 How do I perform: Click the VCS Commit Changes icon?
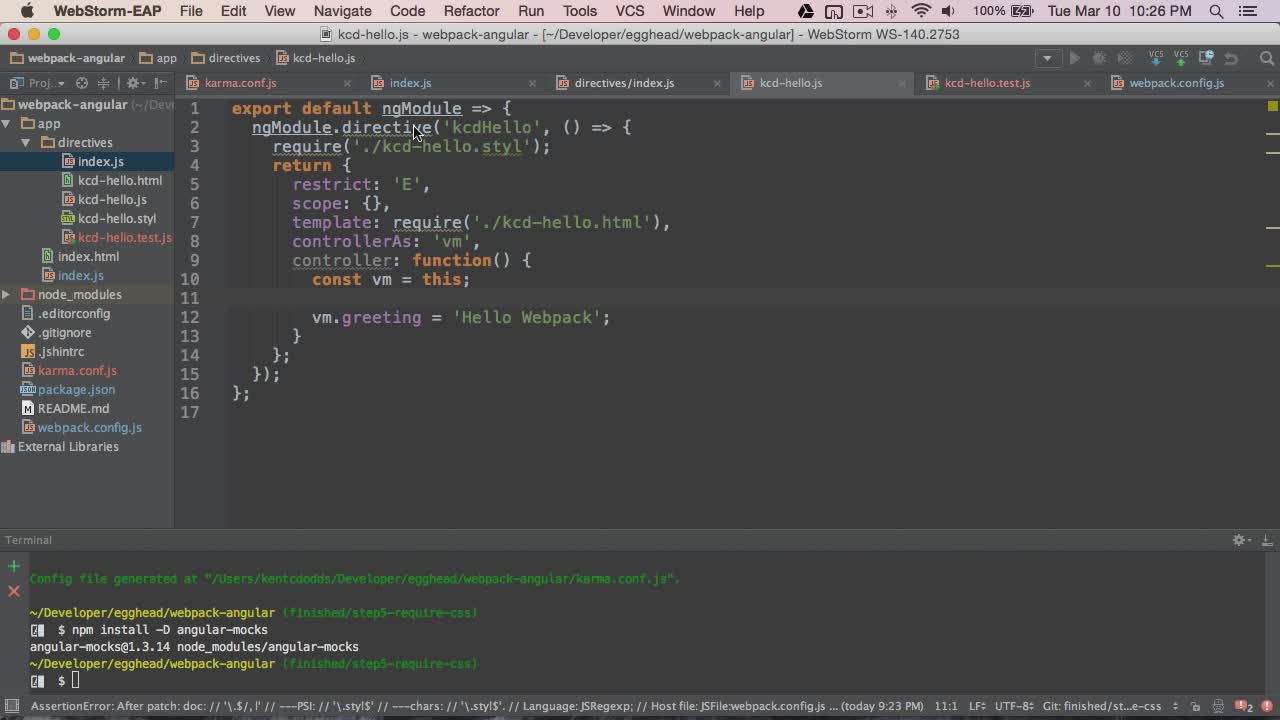coord(1181,58)
